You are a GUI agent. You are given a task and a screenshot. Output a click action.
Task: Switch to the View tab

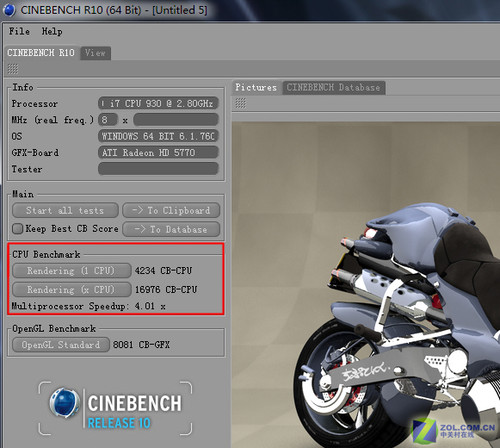(x=95, y=53)
